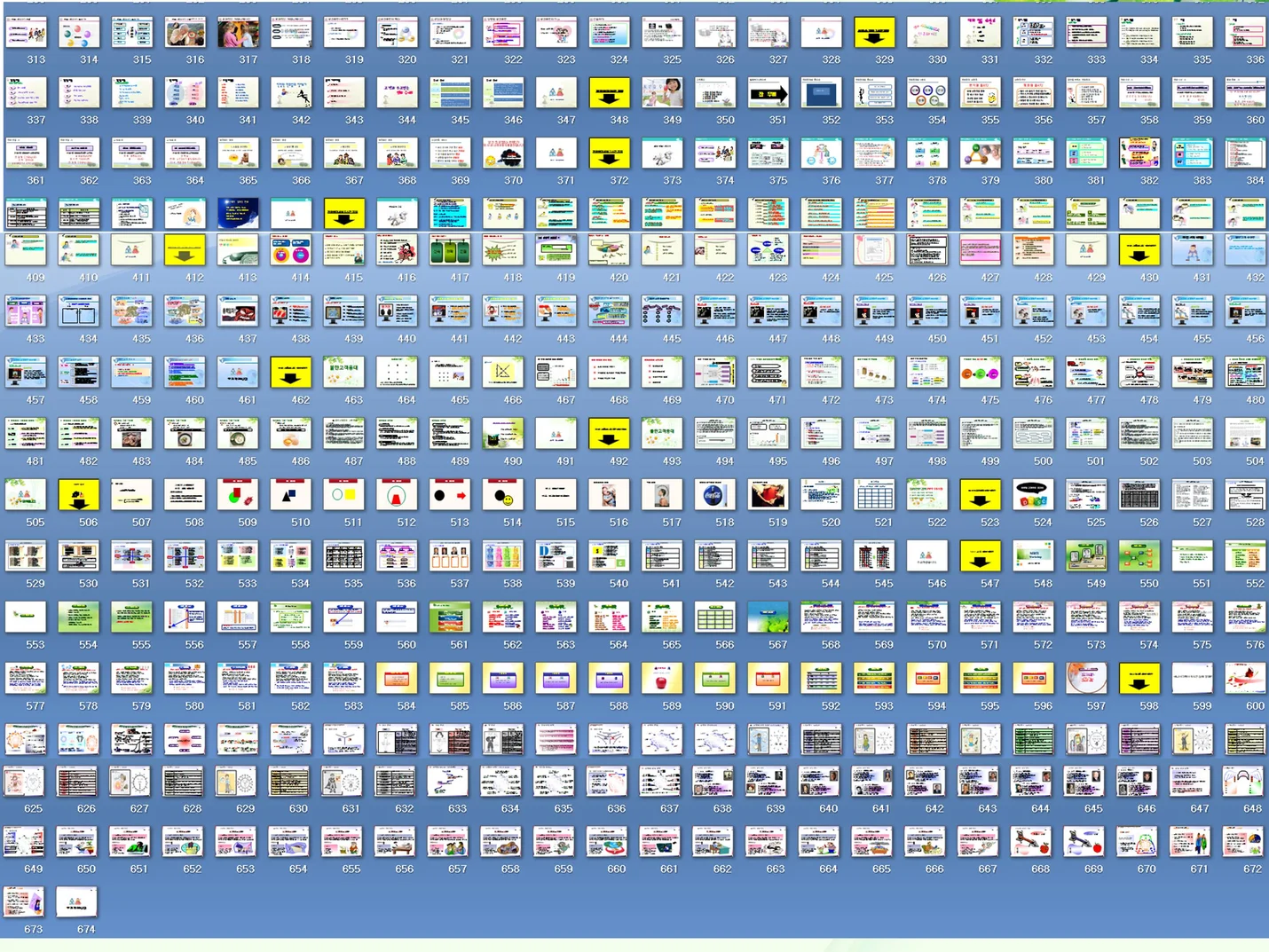Select slide 329 with yellow arrow
Screen dimensions: 1269x952
873,34
